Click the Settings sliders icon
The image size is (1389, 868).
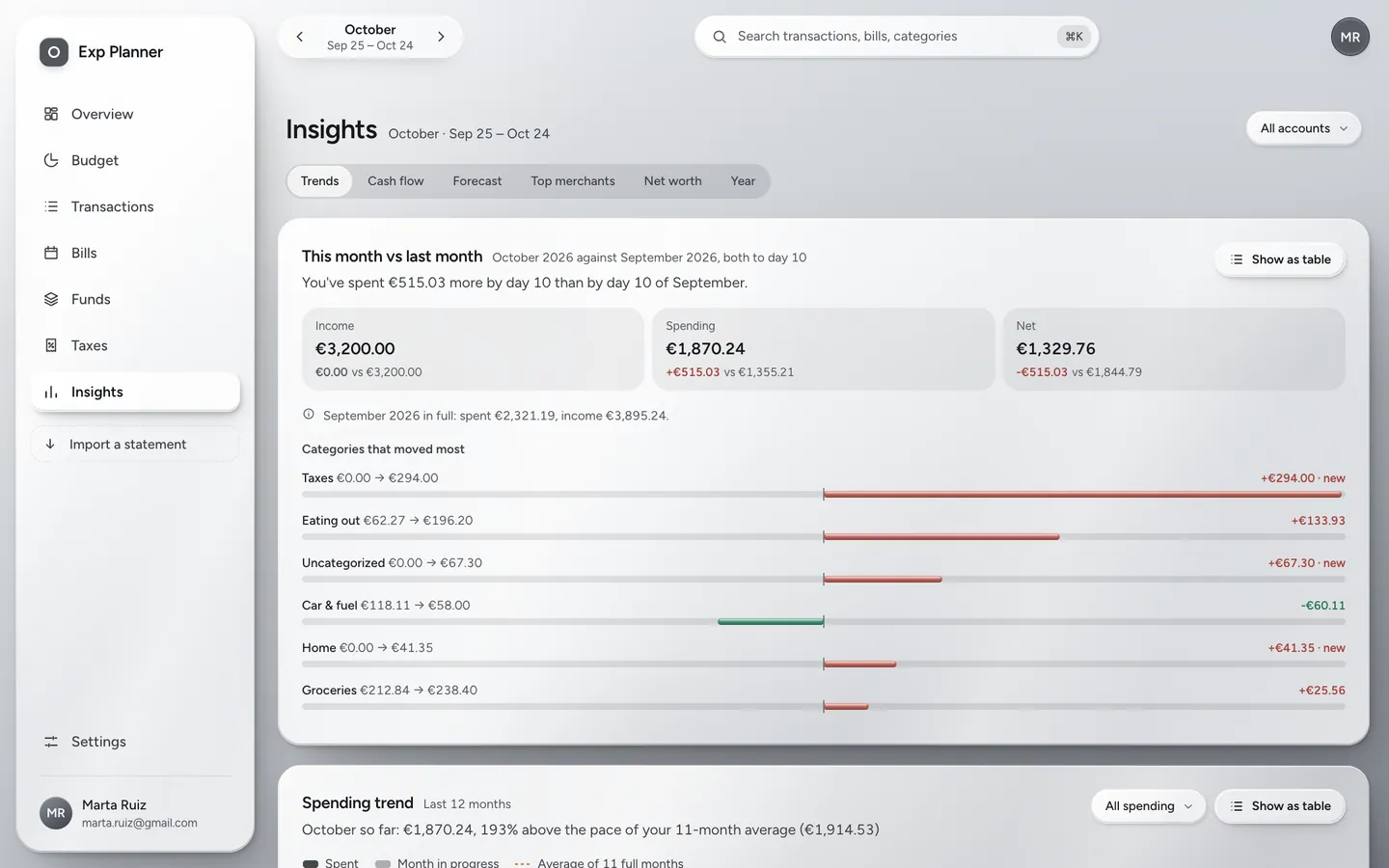pyautogui.click(x=51, y=742)
